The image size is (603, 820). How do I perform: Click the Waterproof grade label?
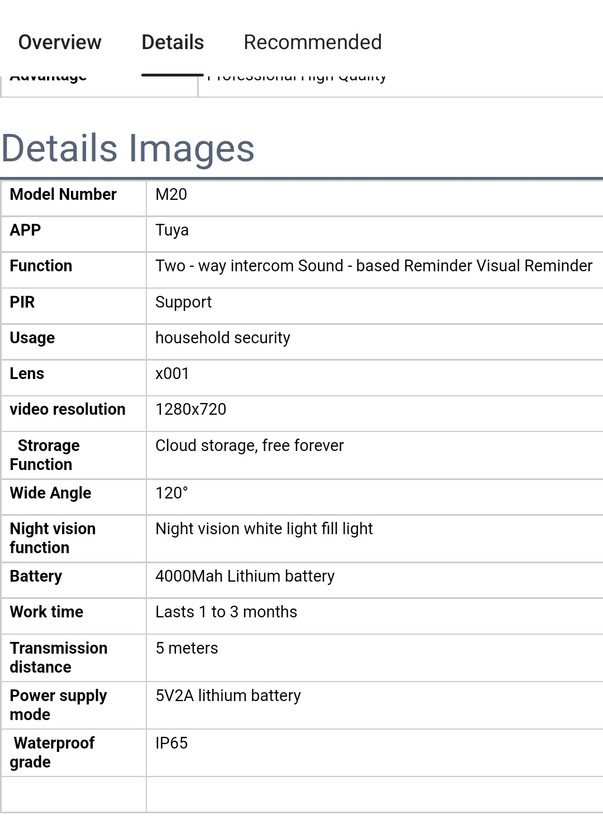coord(52,753)
